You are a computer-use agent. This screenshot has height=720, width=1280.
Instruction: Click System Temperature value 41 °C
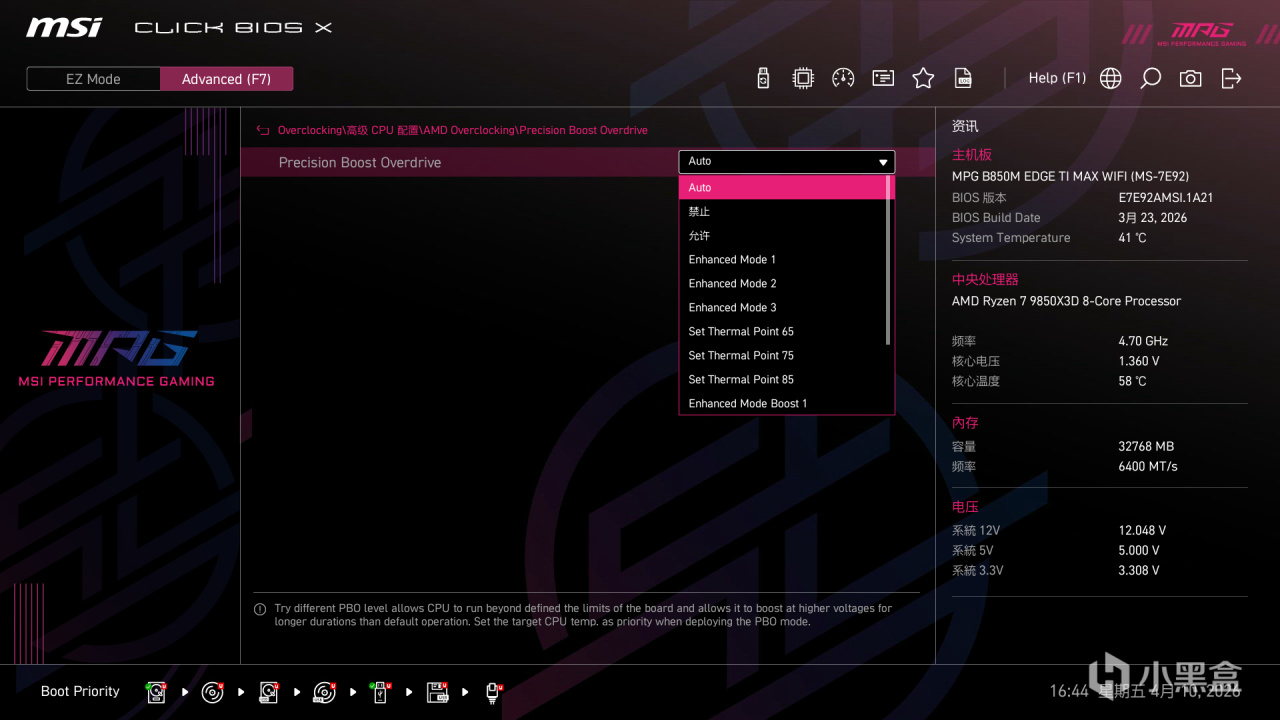pos(1133,238)
